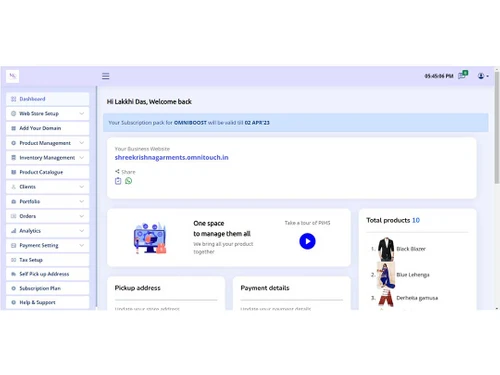This screenshot has width=500, height=375.
Task: Expand the Web Store Setup chevron
Action: 82,113
